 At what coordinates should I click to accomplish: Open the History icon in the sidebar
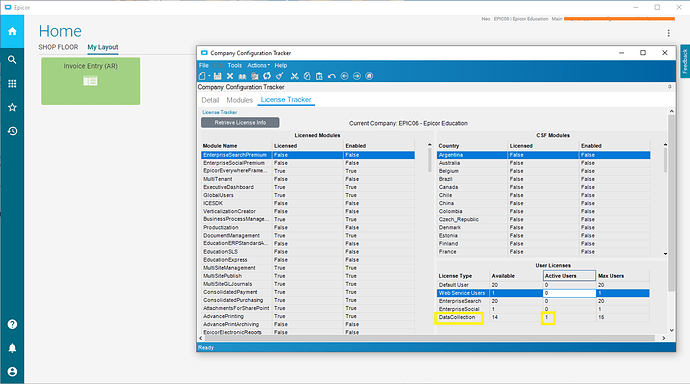(x=12, y=131)
